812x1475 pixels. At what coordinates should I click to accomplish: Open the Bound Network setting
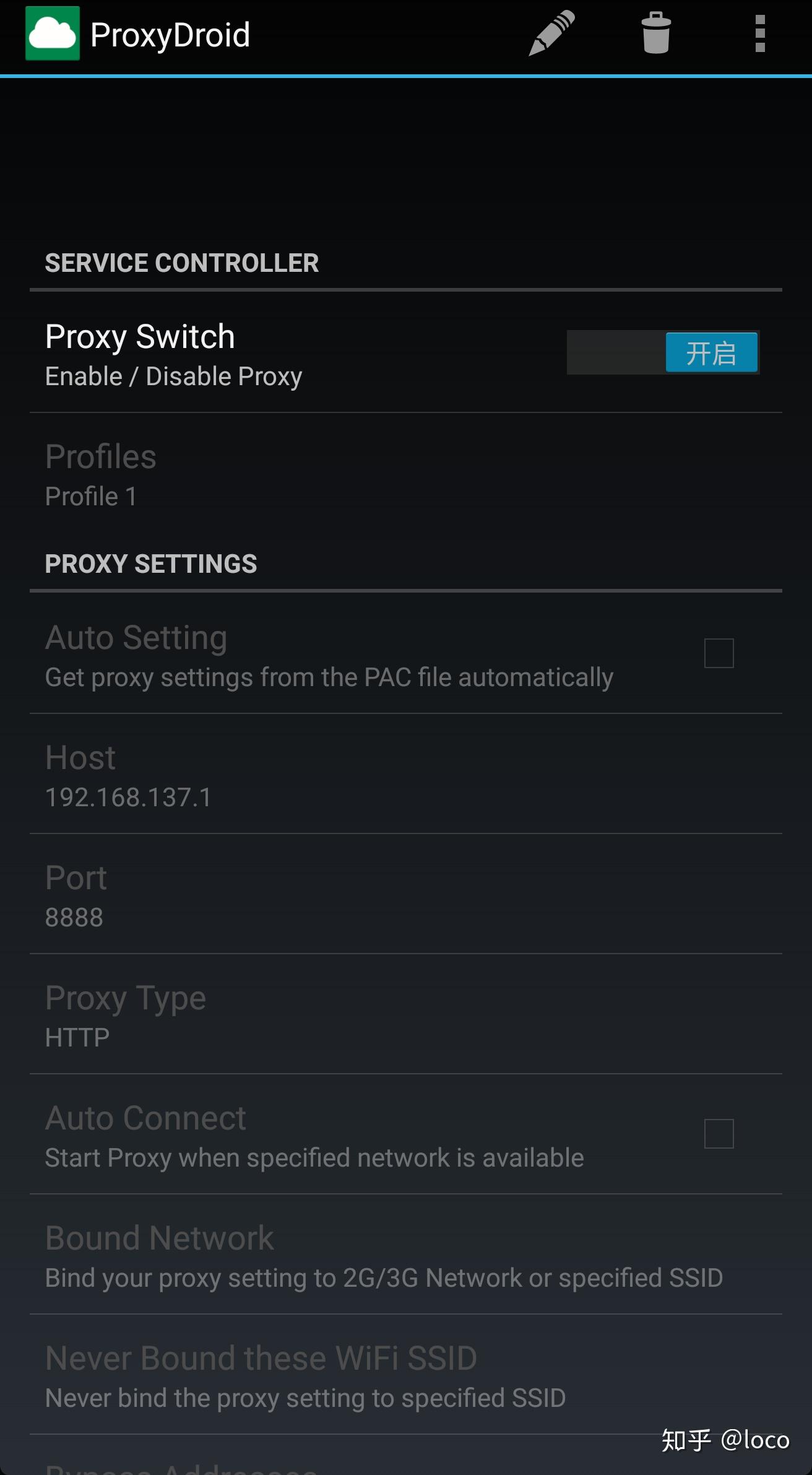(406, 1255)
